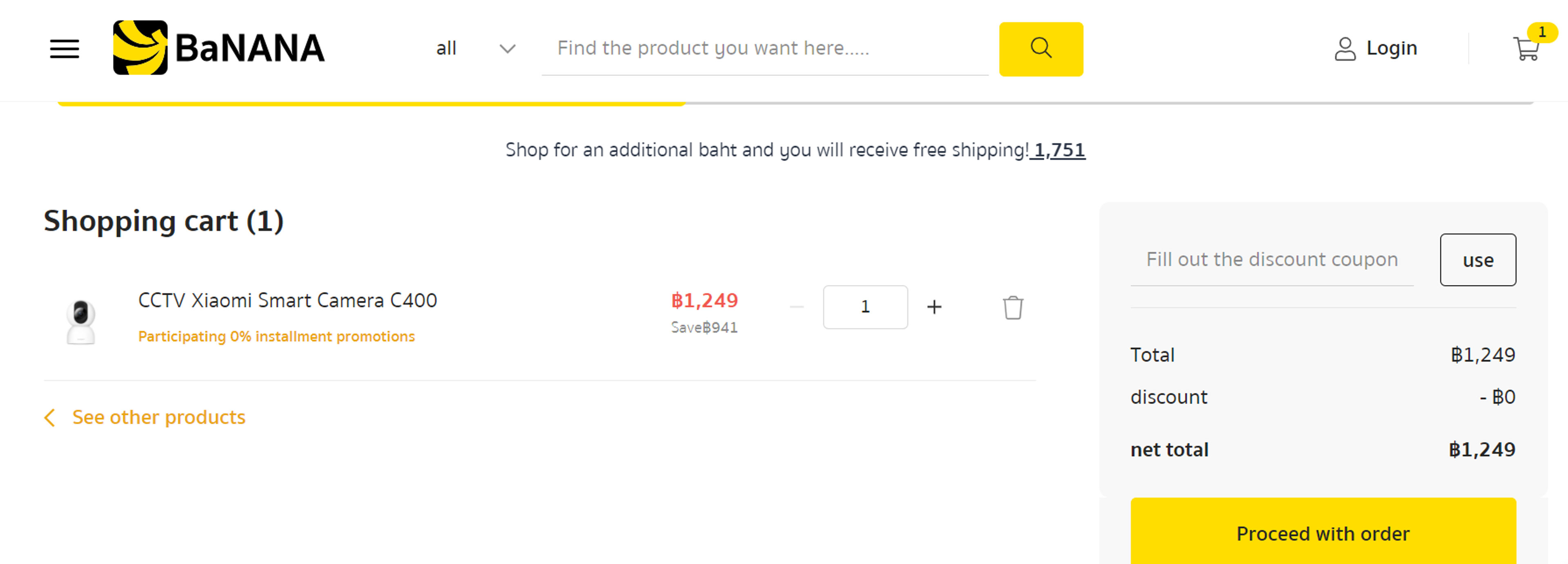Screen dimensions: 1568x564
Task: Click See other products link
Action: [x=158, y=417]
